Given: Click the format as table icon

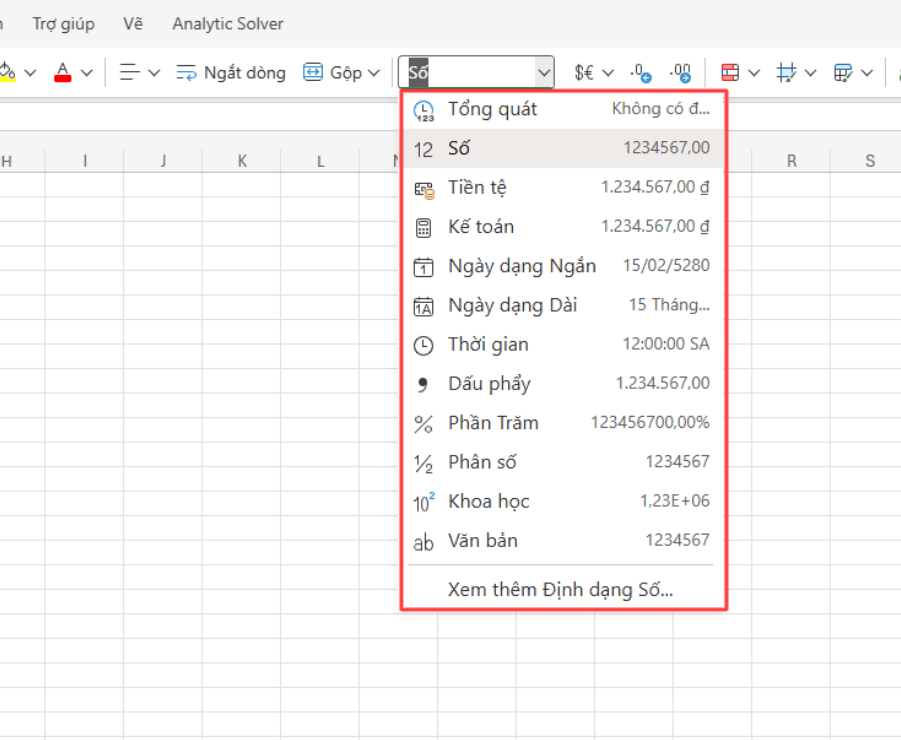Looking at the screenshot, I should 843,72.
